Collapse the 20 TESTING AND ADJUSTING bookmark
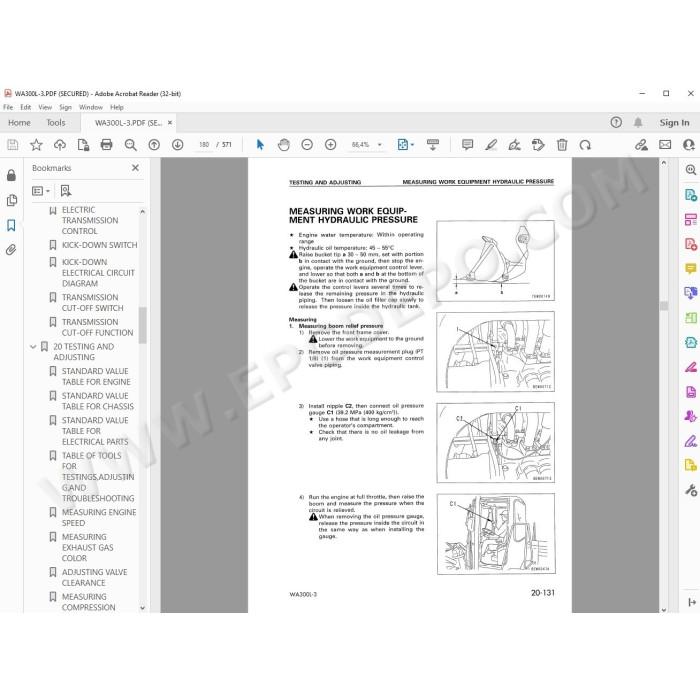Screen dimensions: 700x700 (33, 346)
